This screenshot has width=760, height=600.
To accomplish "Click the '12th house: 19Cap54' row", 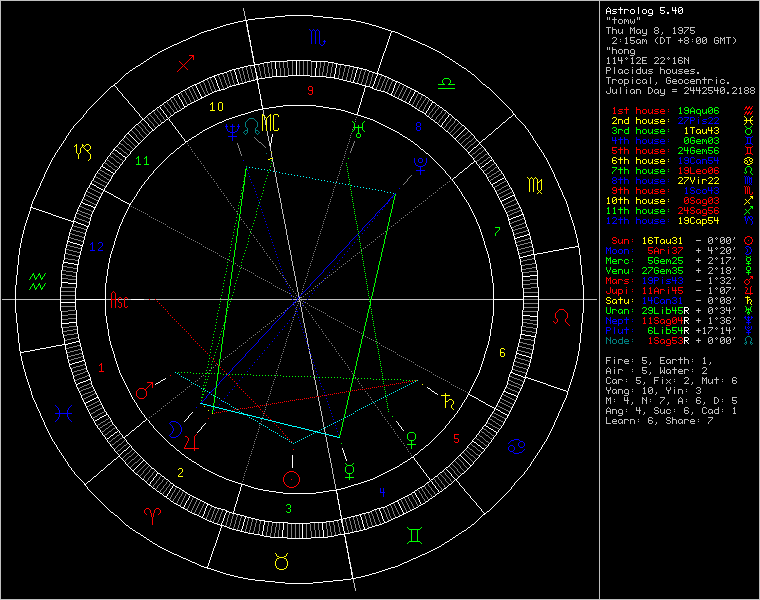I will [x=680, y=221].
